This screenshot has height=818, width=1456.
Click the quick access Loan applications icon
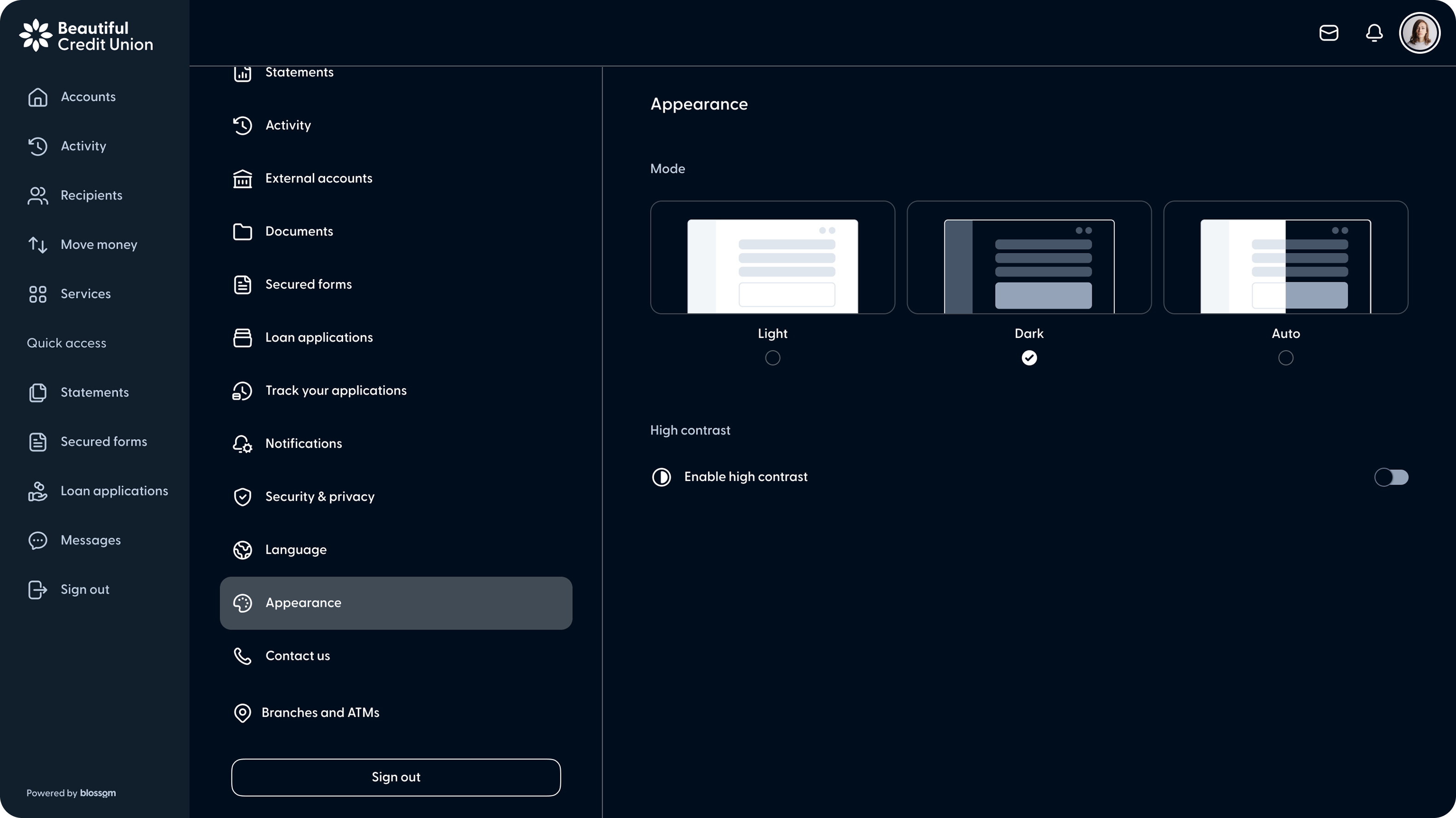(x=38, y=491)
